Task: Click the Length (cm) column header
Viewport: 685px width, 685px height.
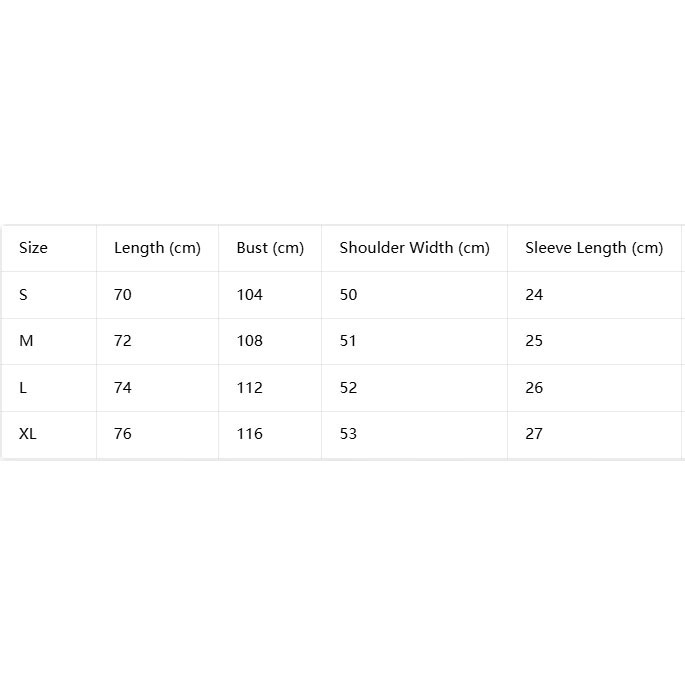Action: (x=157, y=248)
